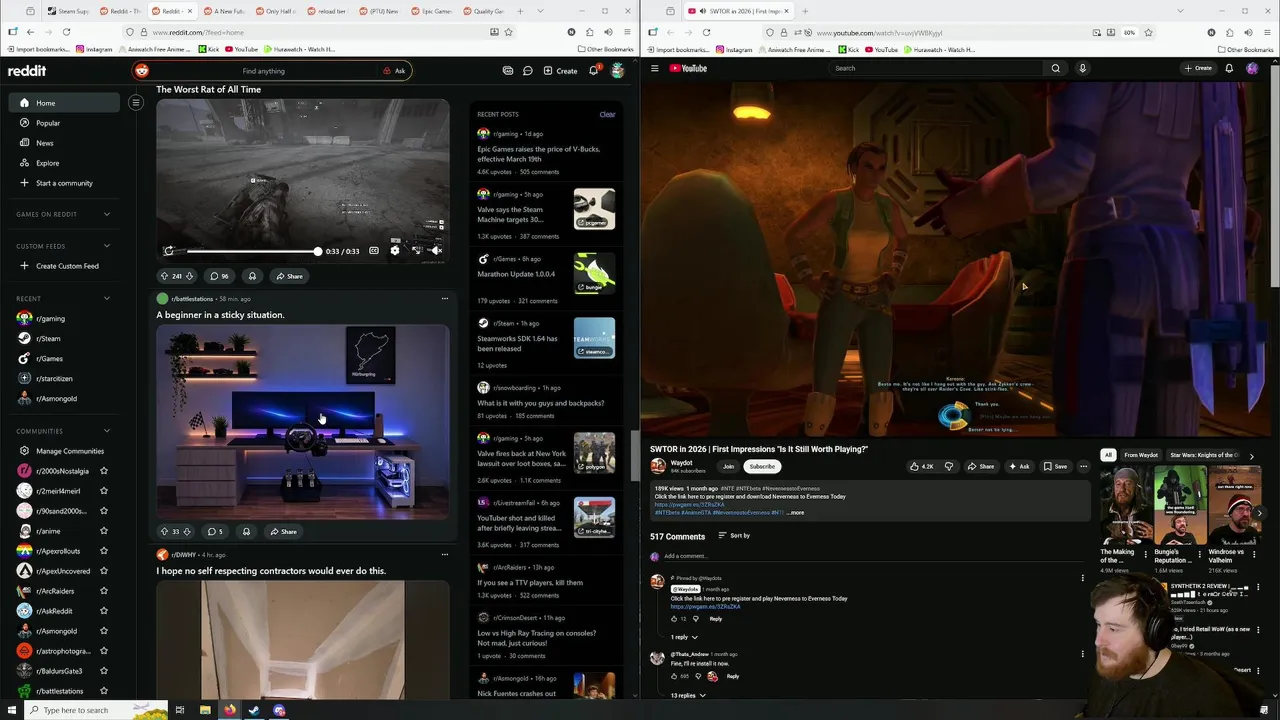Viewport: 1280px width, 720px height.
Task: Search YouTube with voice microphone
Action: click(x=1082, y=68)
